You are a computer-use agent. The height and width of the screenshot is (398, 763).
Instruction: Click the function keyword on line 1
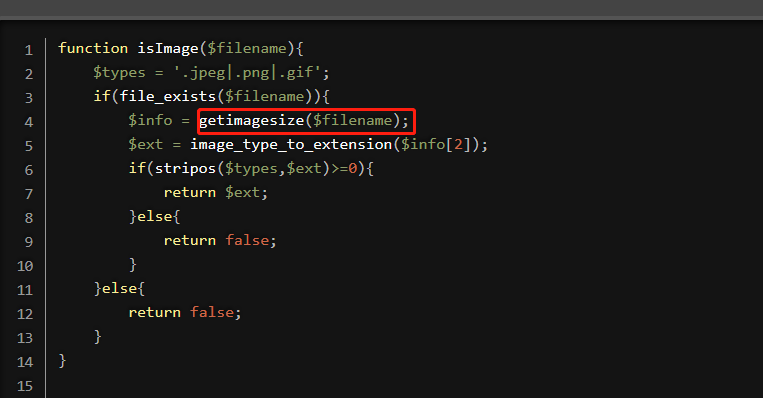point(93,49)
